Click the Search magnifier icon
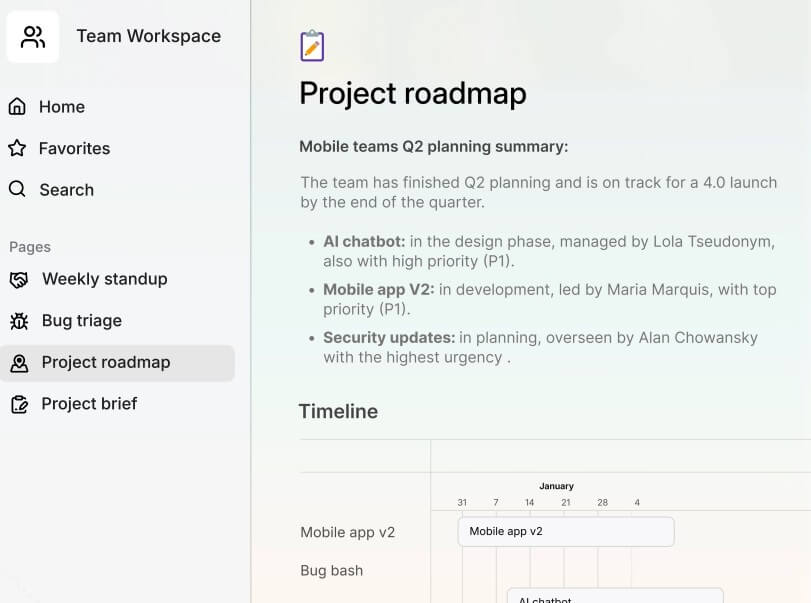 [17, 189]
